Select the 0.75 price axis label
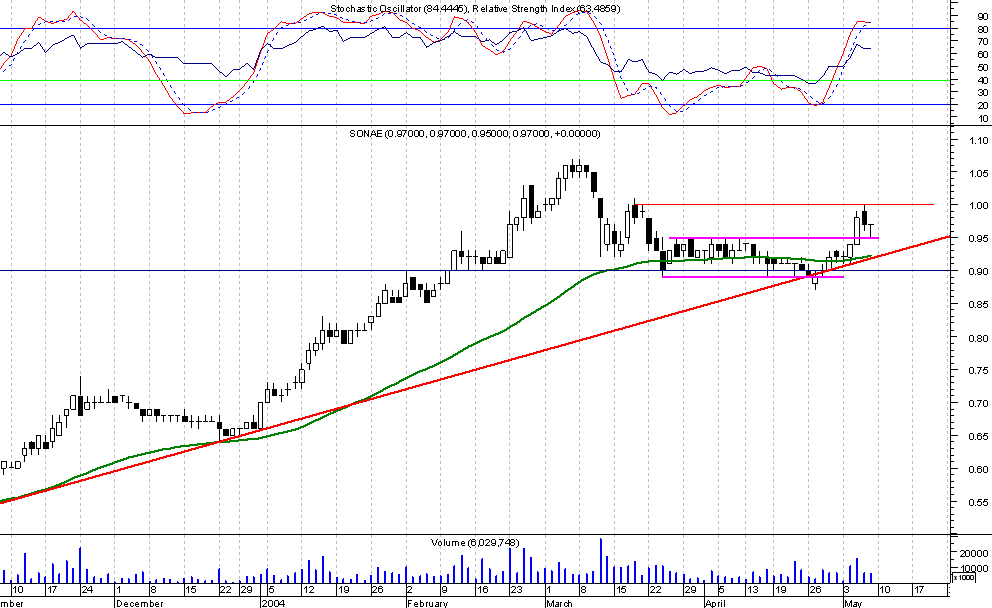Screen dimensions: 992x608 [x=978, y=370]
